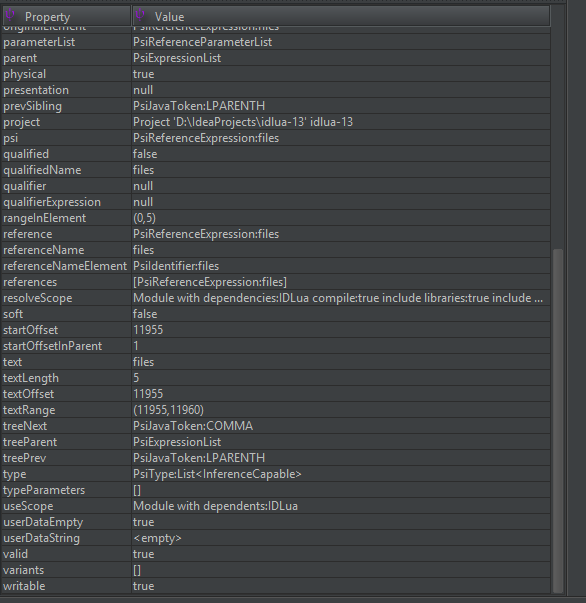
Task: Select the references property cell
Action: [x=66, y=282]
